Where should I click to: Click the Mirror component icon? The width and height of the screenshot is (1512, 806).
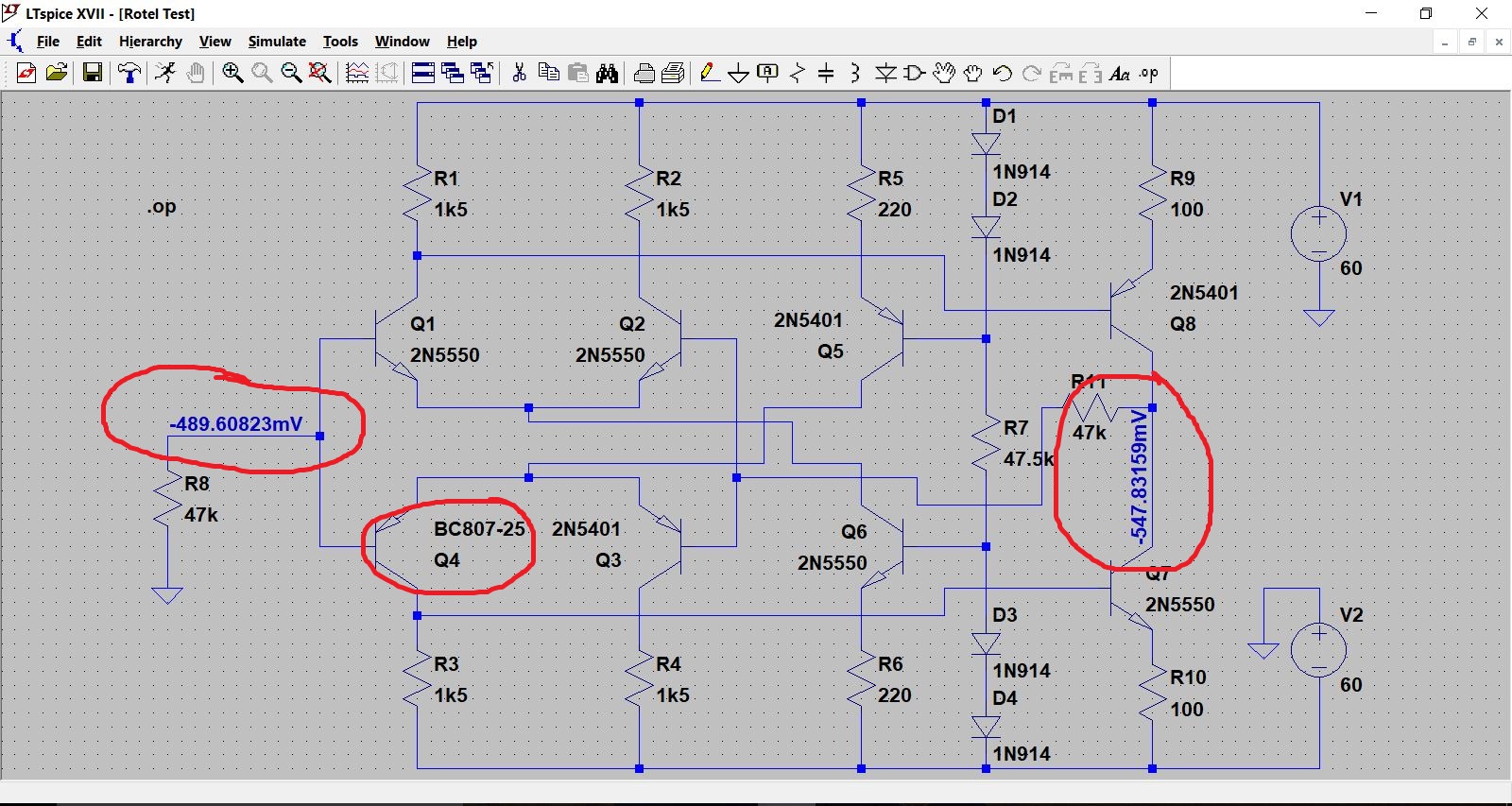pos(1091,73)
